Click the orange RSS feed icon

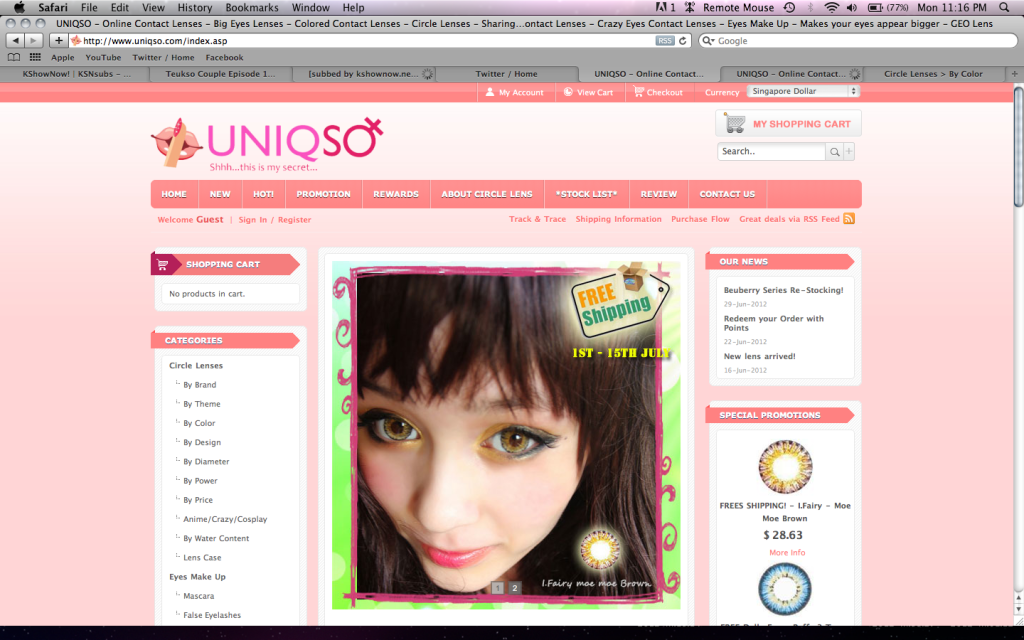click(x=849, y=219)
